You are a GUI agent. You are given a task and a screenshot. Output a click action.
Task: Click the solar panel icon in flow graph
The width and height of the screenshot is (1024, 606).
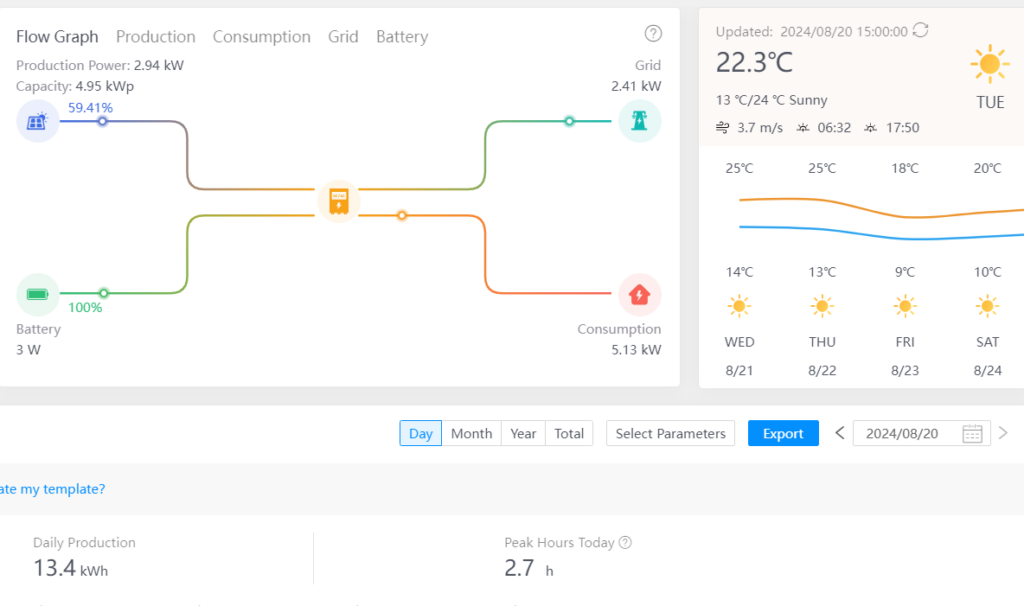point(37,122)
